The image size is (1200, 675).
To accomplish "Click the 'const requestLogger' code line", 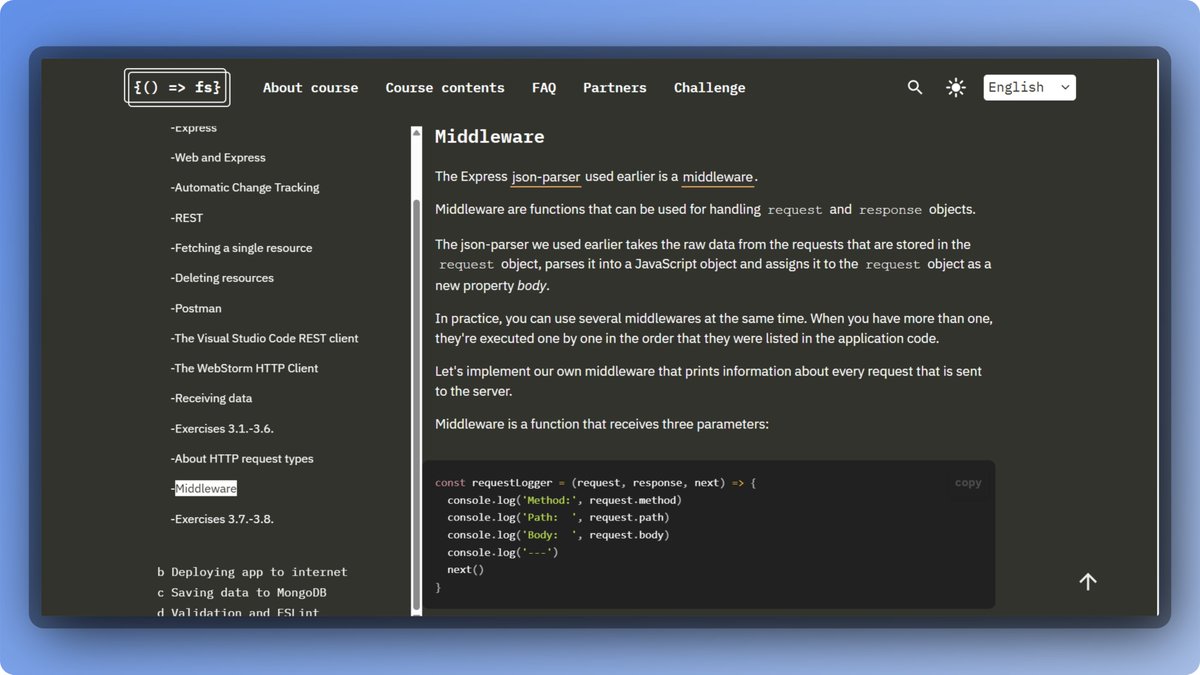I will tap(595, 483).
